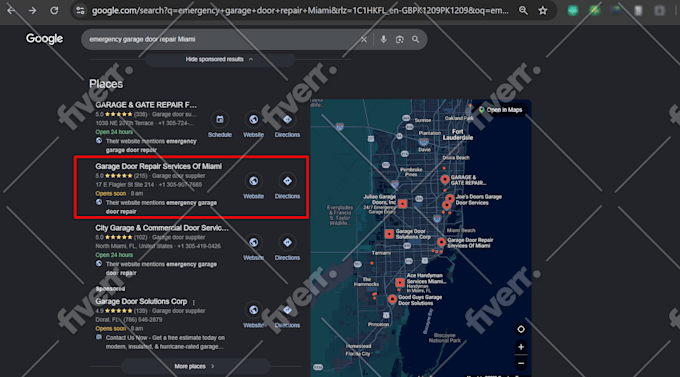Click the zoom magnifier icon in address bar
This screenshot has width=680, height=377.
(x=523, y=10)
